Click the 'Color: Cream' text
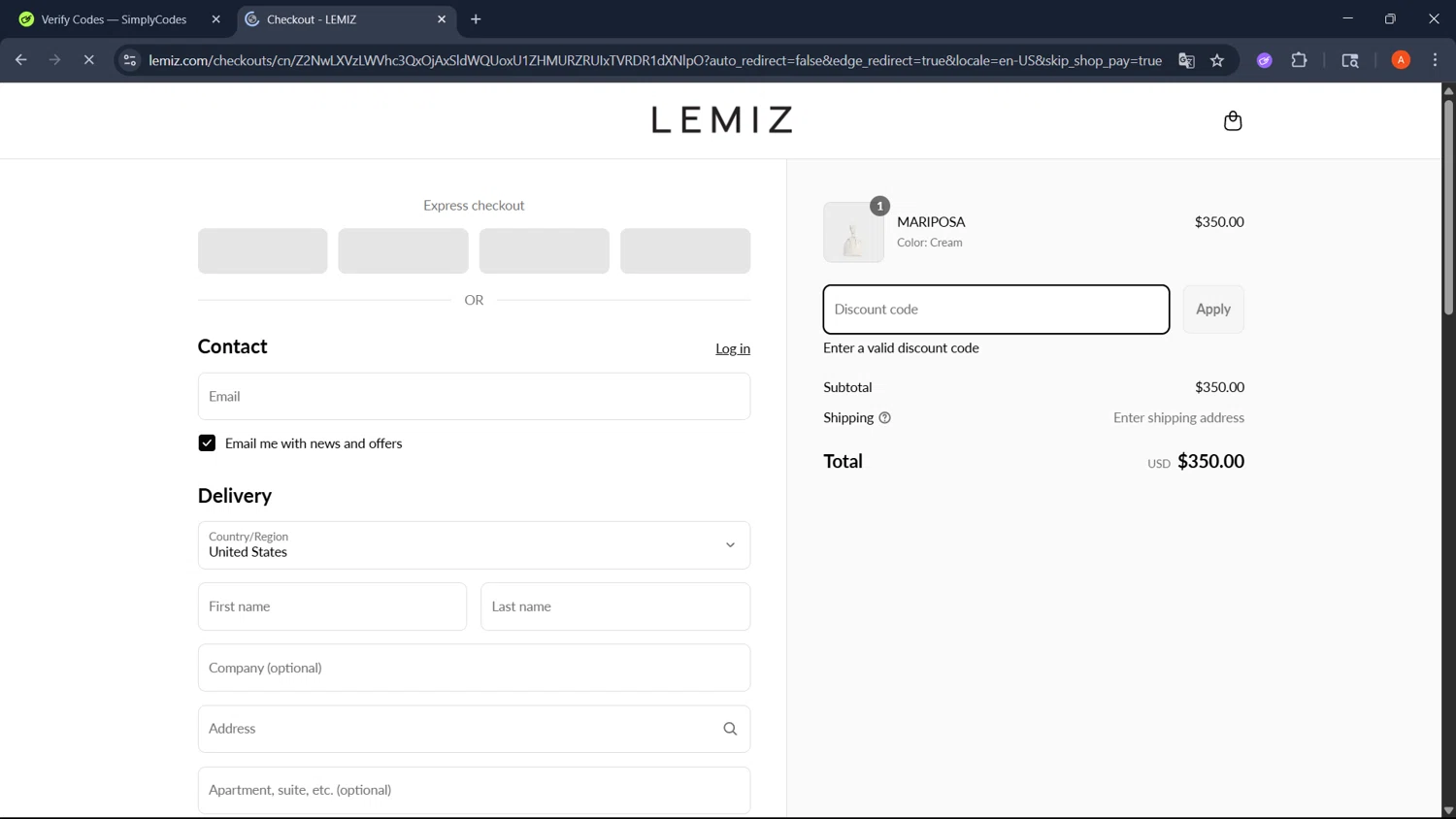The height and width of the screenshot is (819, 1456). point(930,243)
